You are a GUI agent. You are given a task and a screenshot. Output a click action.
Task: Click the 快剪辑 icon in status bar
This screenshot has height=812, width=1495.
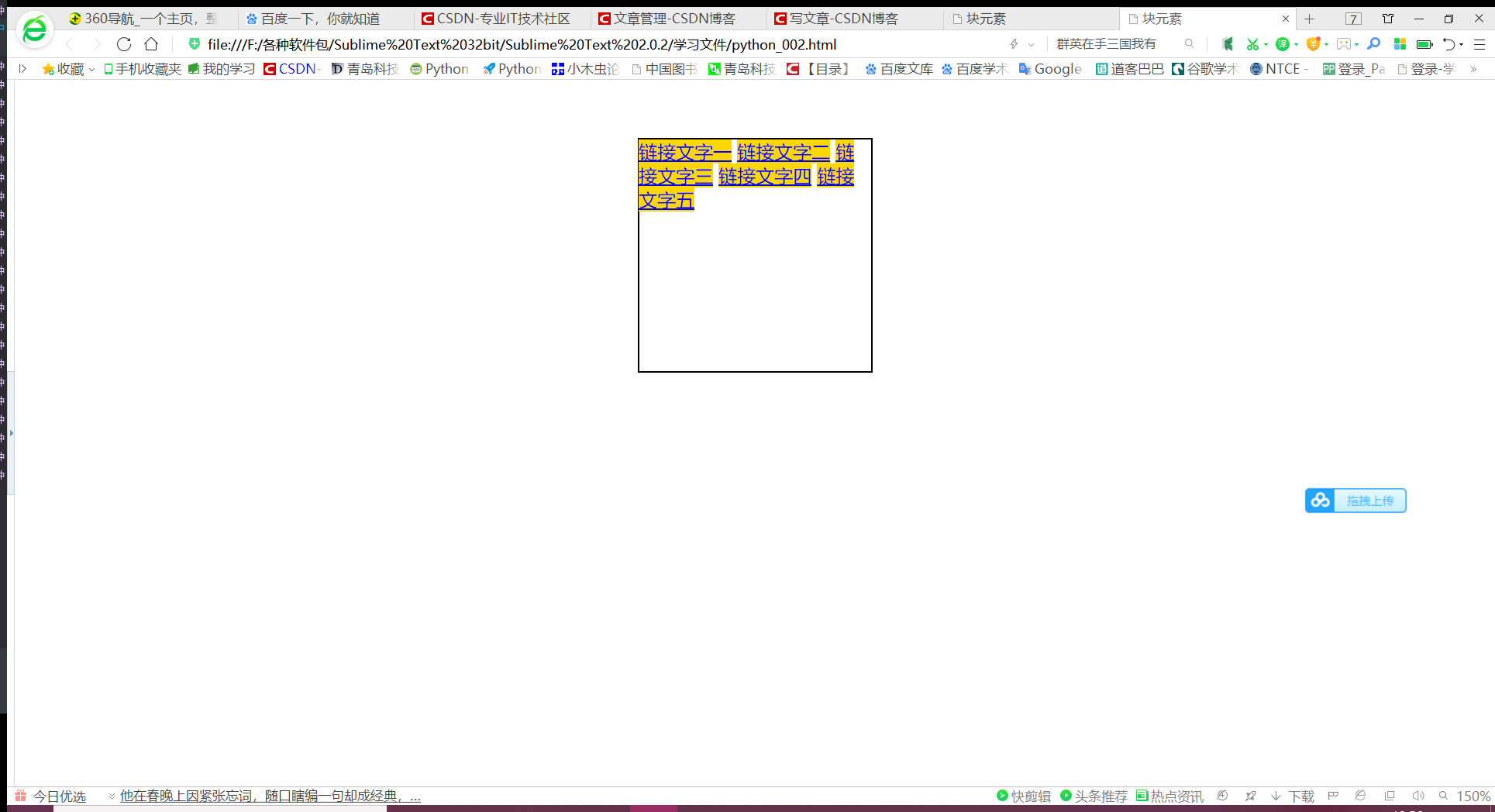1002,795
